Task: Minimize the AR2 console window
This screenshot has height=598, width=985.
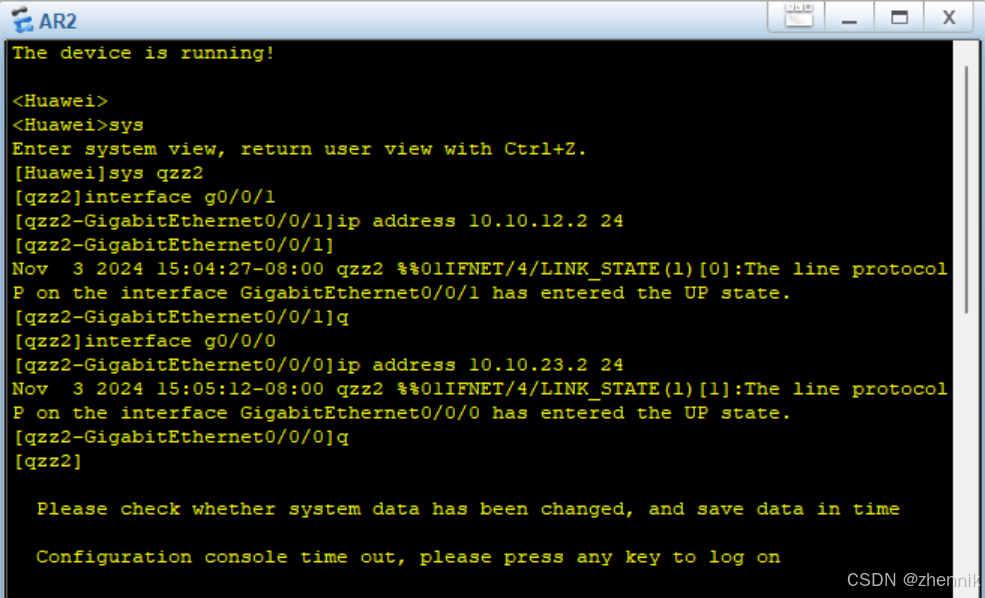Action: point(849,18)
